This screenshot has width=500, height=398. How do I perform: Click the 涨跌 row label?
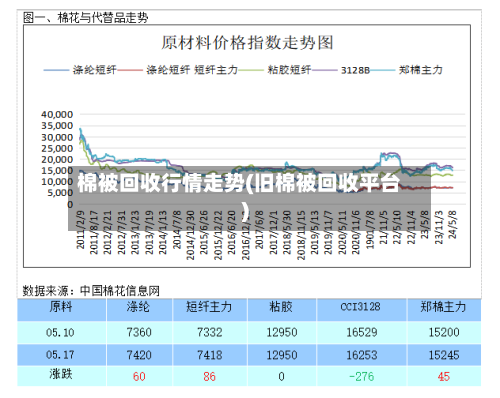[x=61, y=374]
